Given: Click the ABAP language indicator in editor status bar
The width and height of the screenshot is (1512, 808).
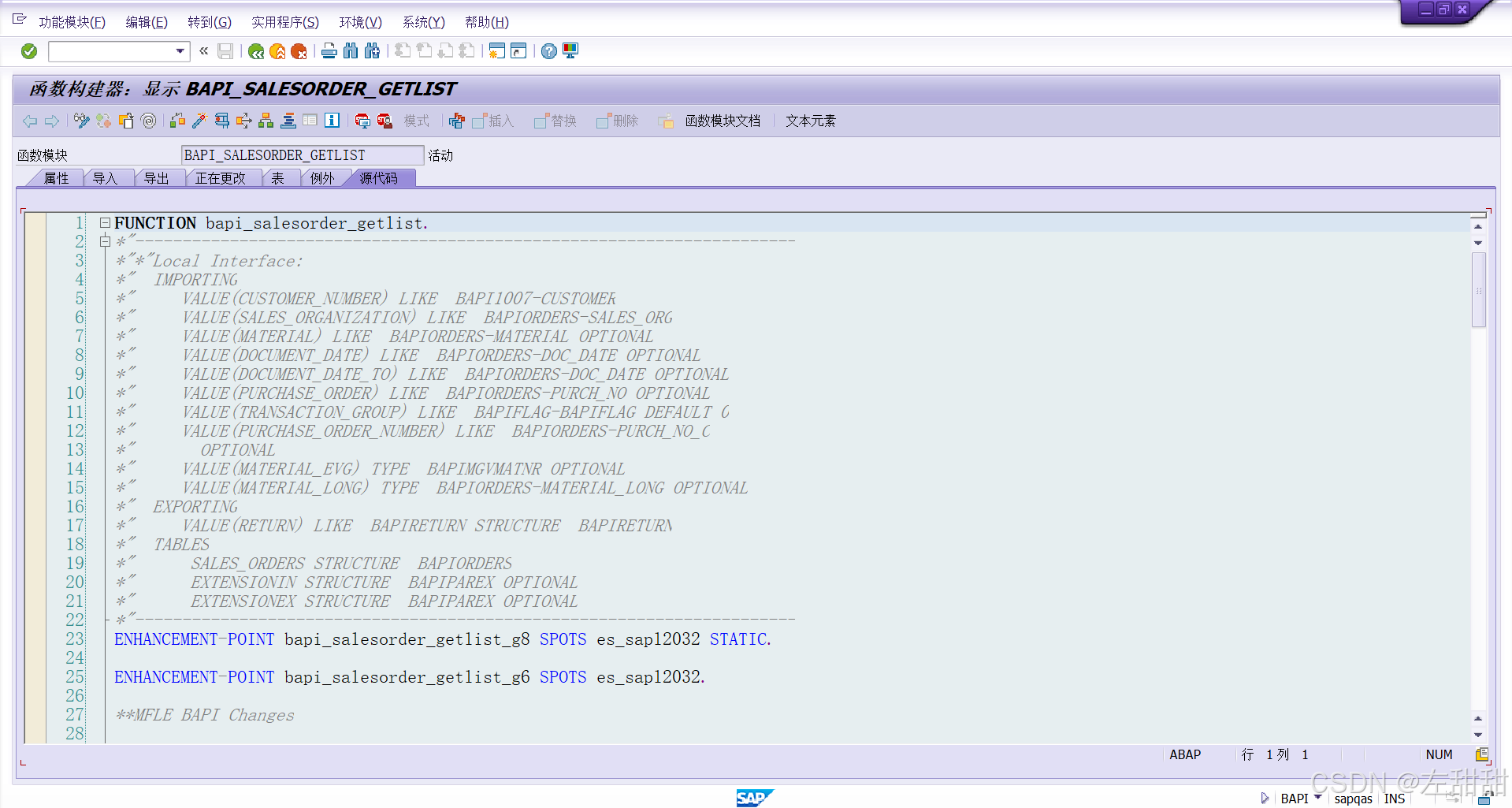Looking at the screenshot, I should coord(1185,754).
